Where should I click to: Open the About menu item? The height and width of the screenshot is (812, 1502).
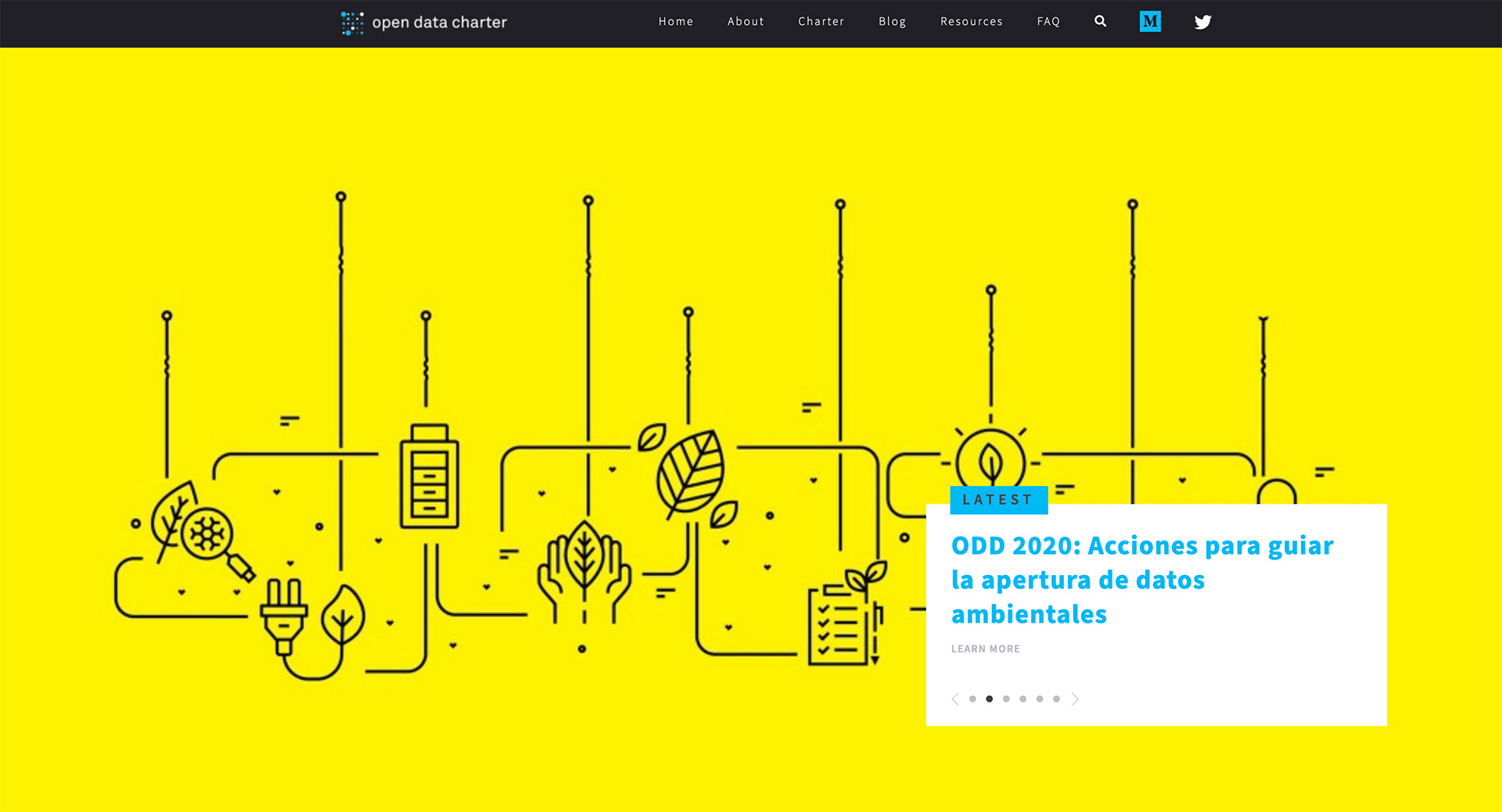[x=746, y=22]
